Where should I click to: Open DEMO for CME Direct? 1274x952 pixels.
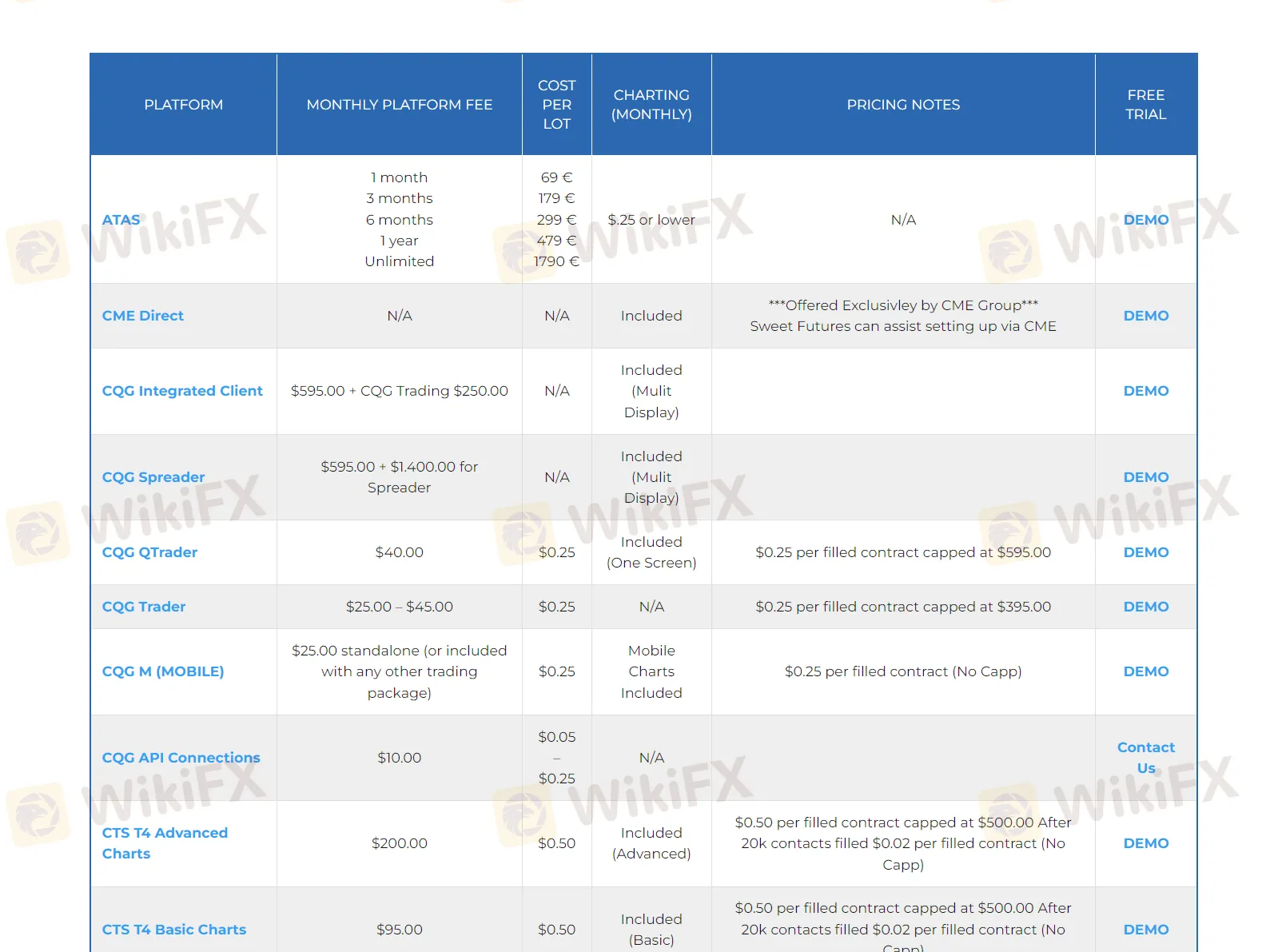pyautogui.click(x=1145, y=316)
